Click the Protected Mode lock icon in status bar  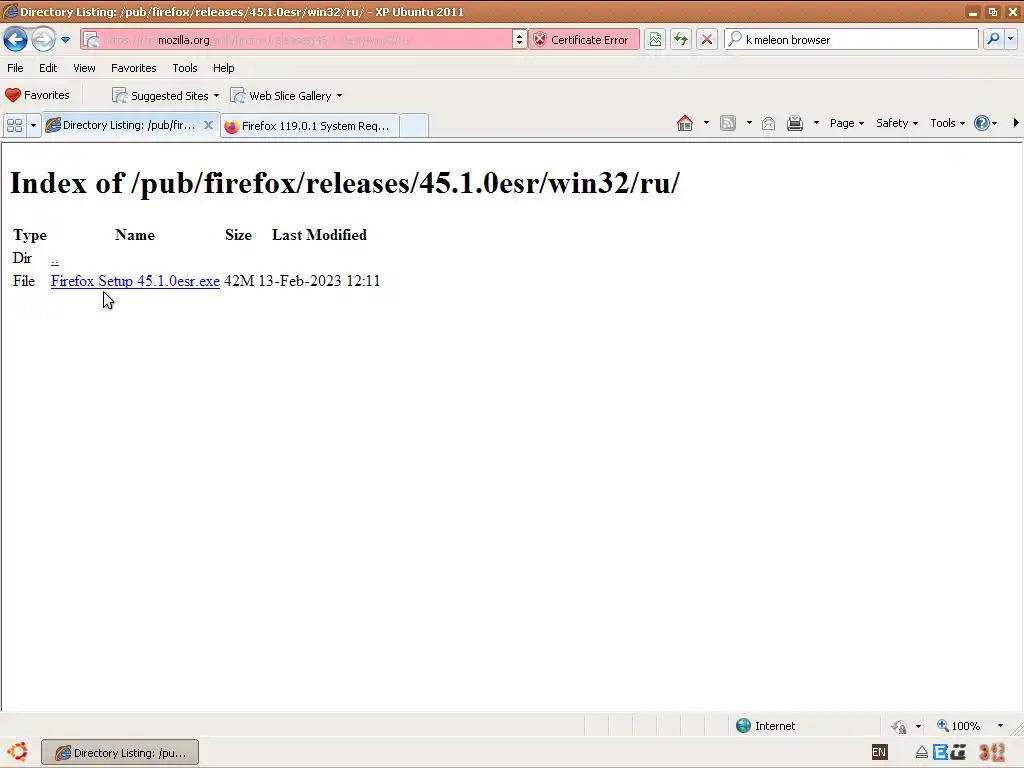(x=899, y=726)
